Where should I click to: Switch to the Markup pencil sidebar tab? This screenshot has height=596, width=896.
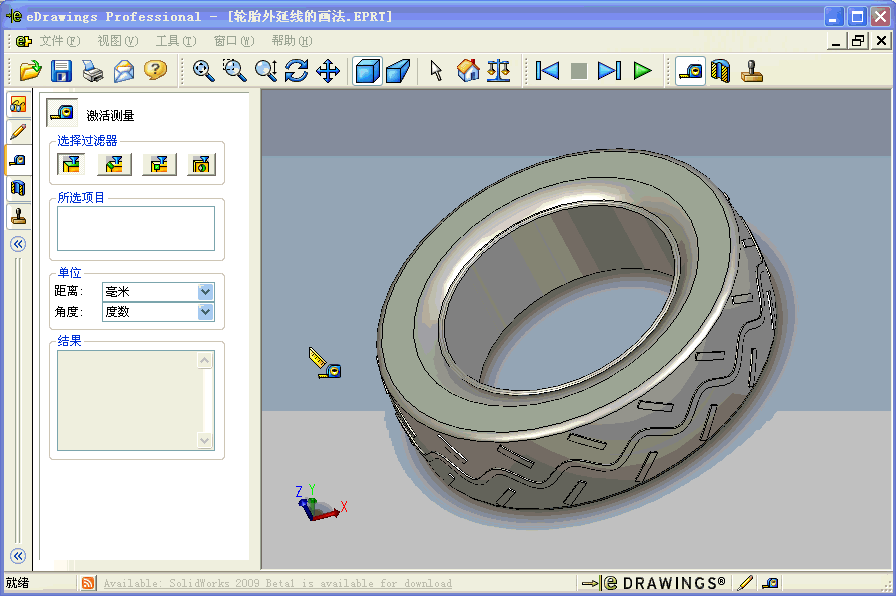click(x=18, y=132)
